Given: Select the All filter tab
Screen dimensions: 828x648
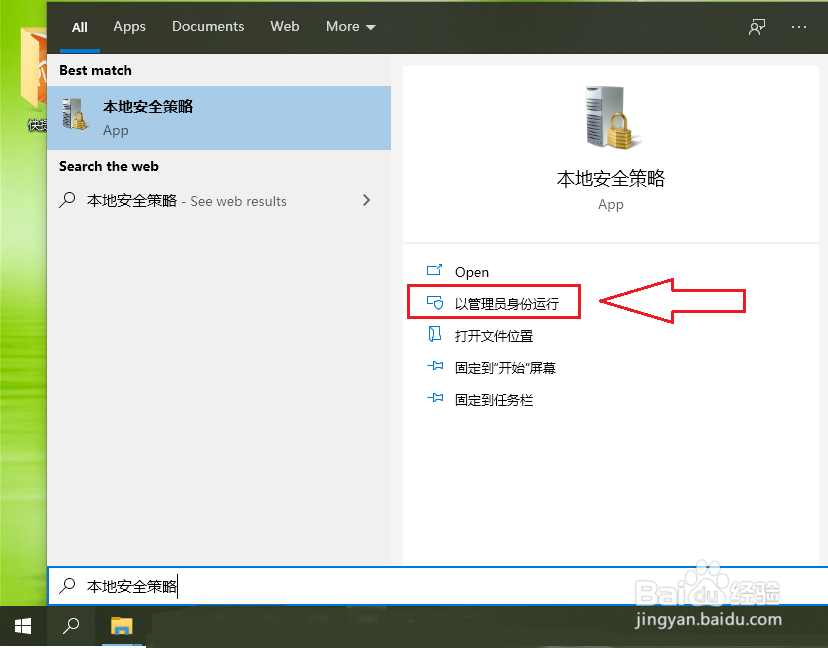Looking at the screenshot, I should coord(79,27).
